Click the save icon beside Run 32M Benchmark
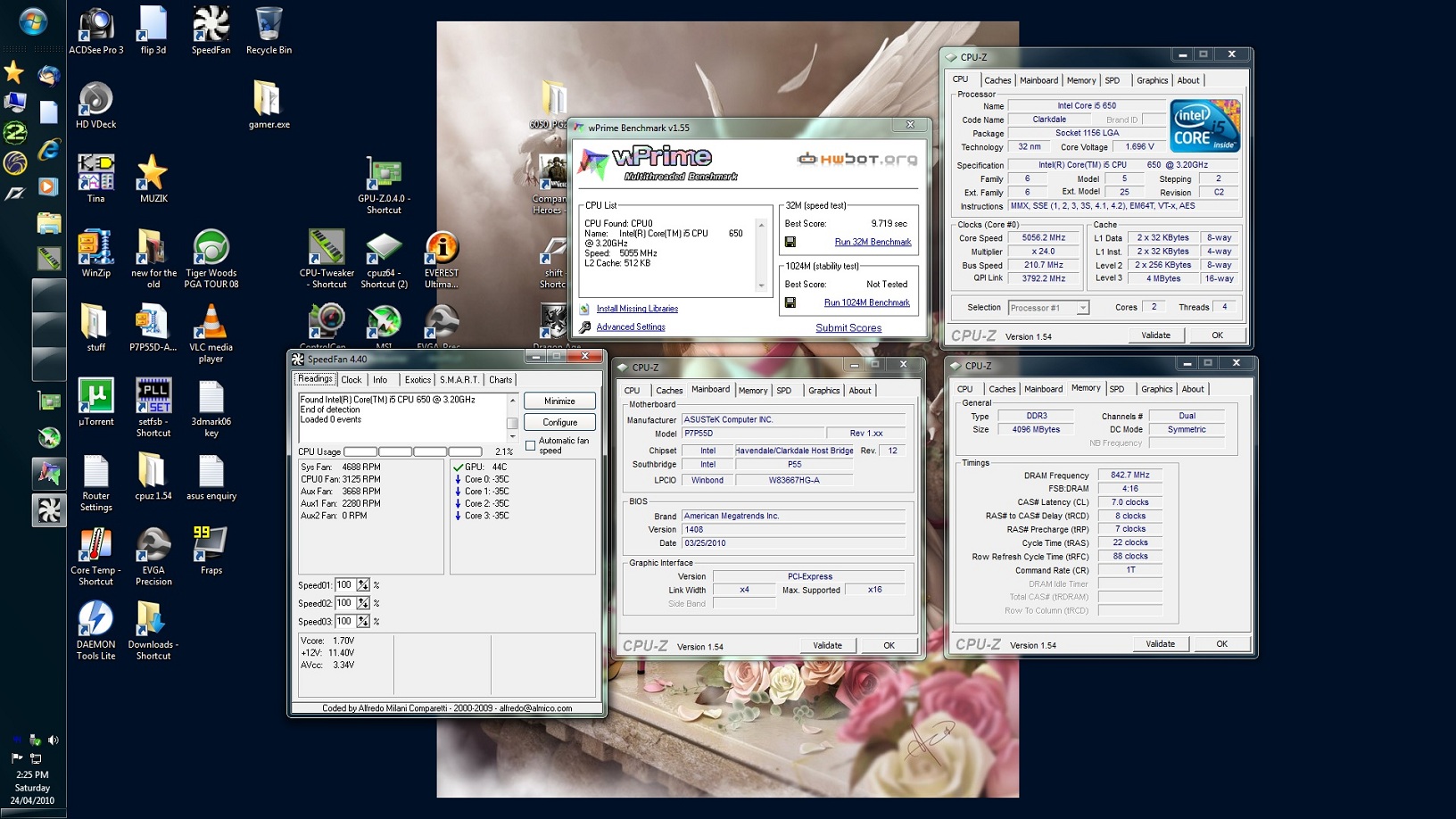The width and height of the screenshot is (1456, 819). point(790,242)
